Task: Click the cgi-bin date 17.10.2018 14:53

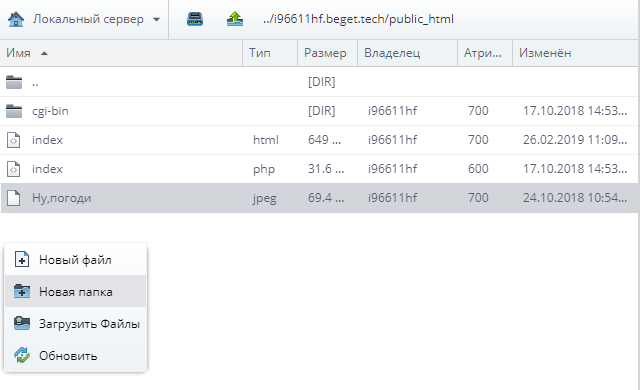Action: (575, 111)
